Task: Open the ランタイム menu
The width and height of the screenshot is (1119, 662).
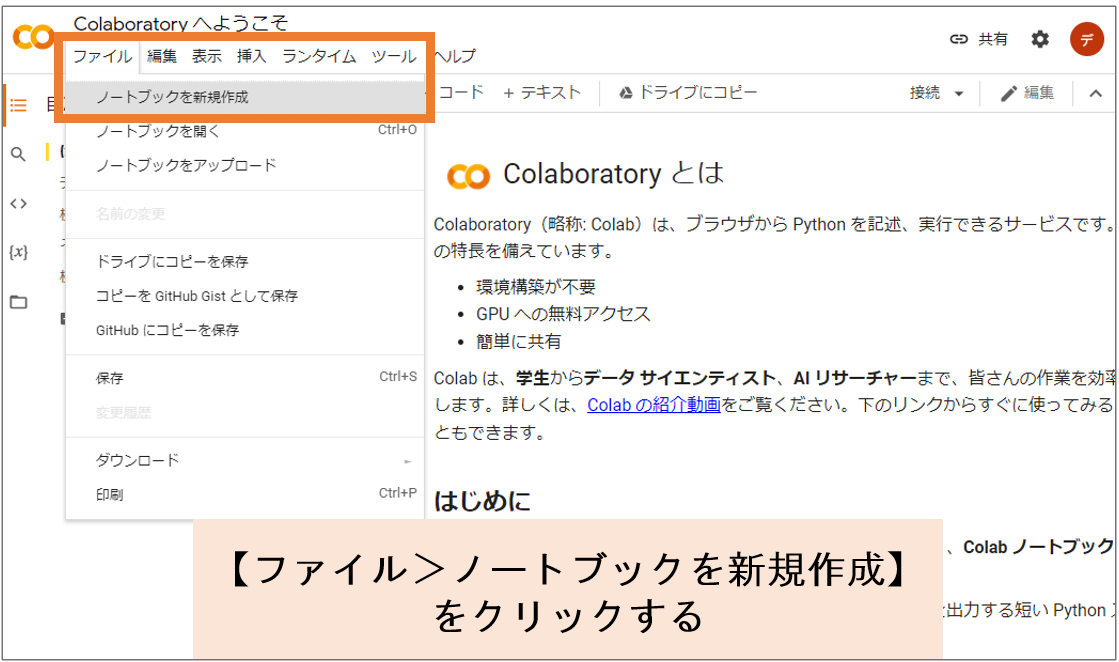Action: (318, 57)
